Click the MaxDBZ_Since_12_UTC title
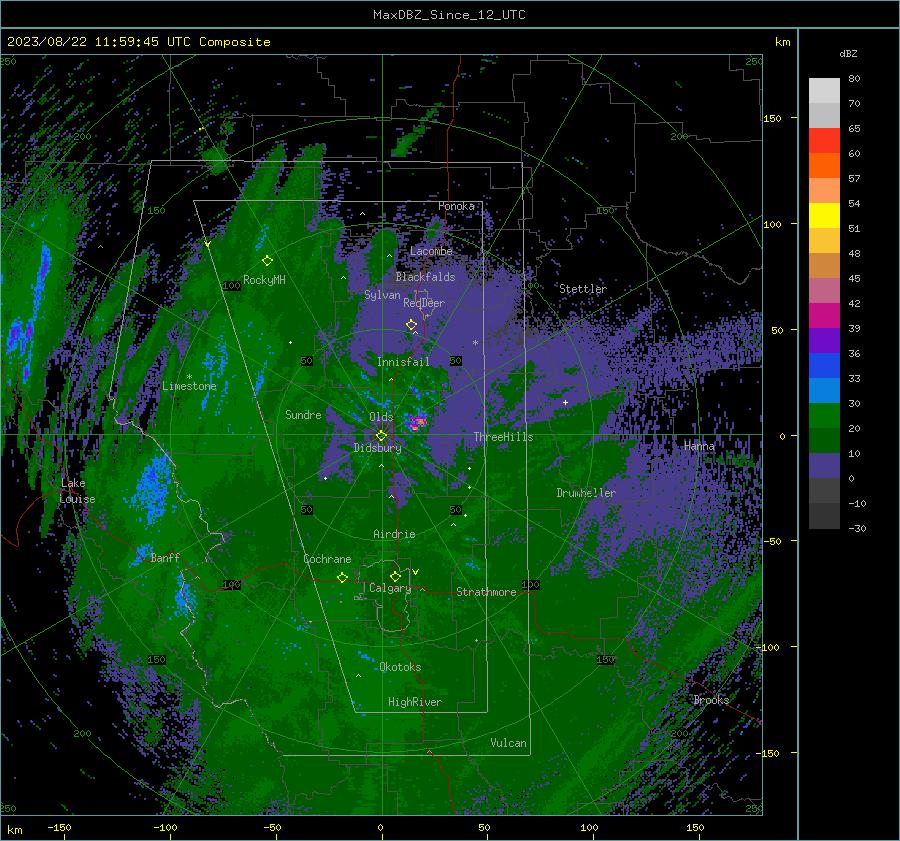 point(449,15)
